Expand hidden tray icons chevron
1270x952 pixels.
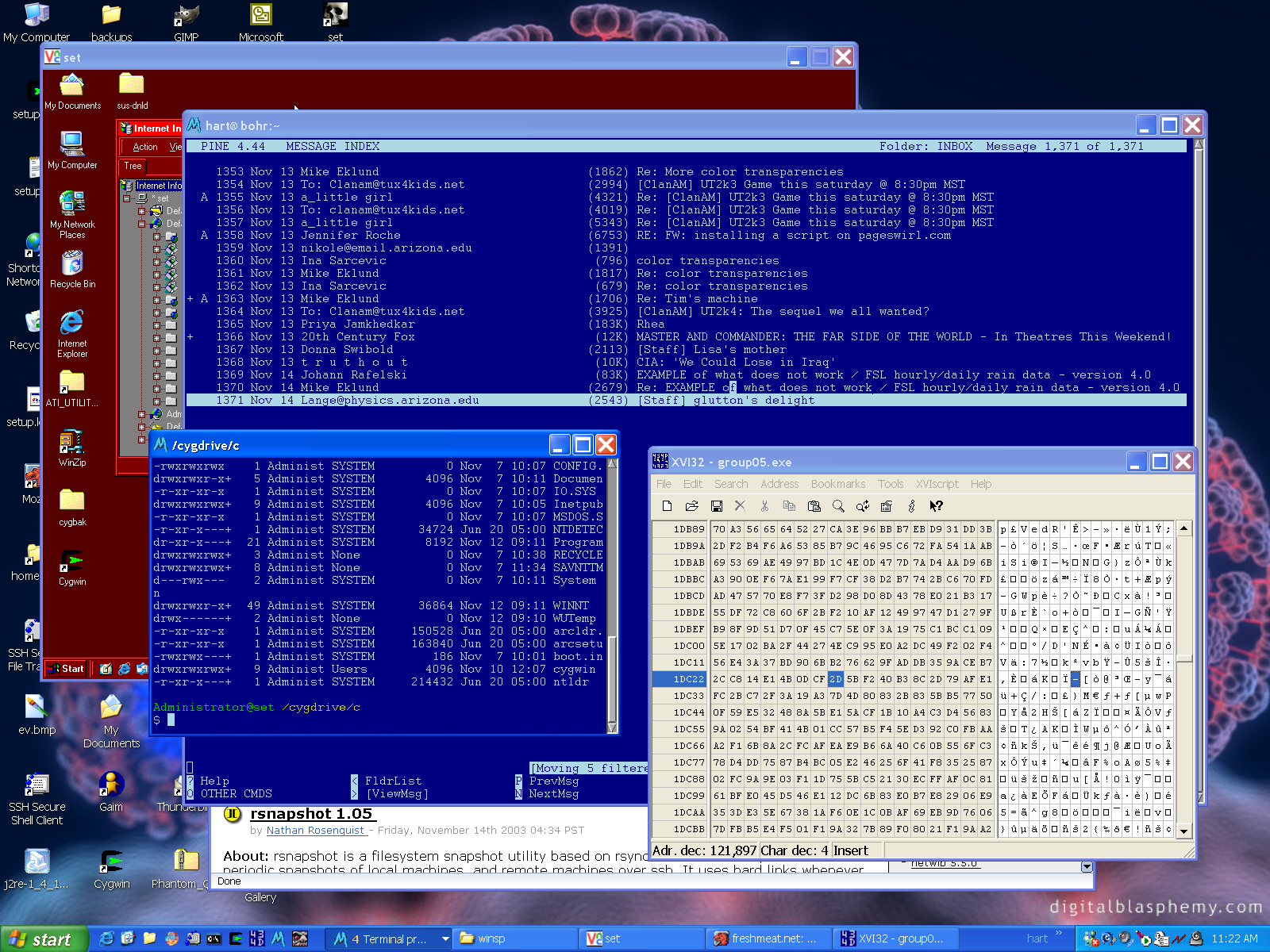click(x=1060, y=933)
